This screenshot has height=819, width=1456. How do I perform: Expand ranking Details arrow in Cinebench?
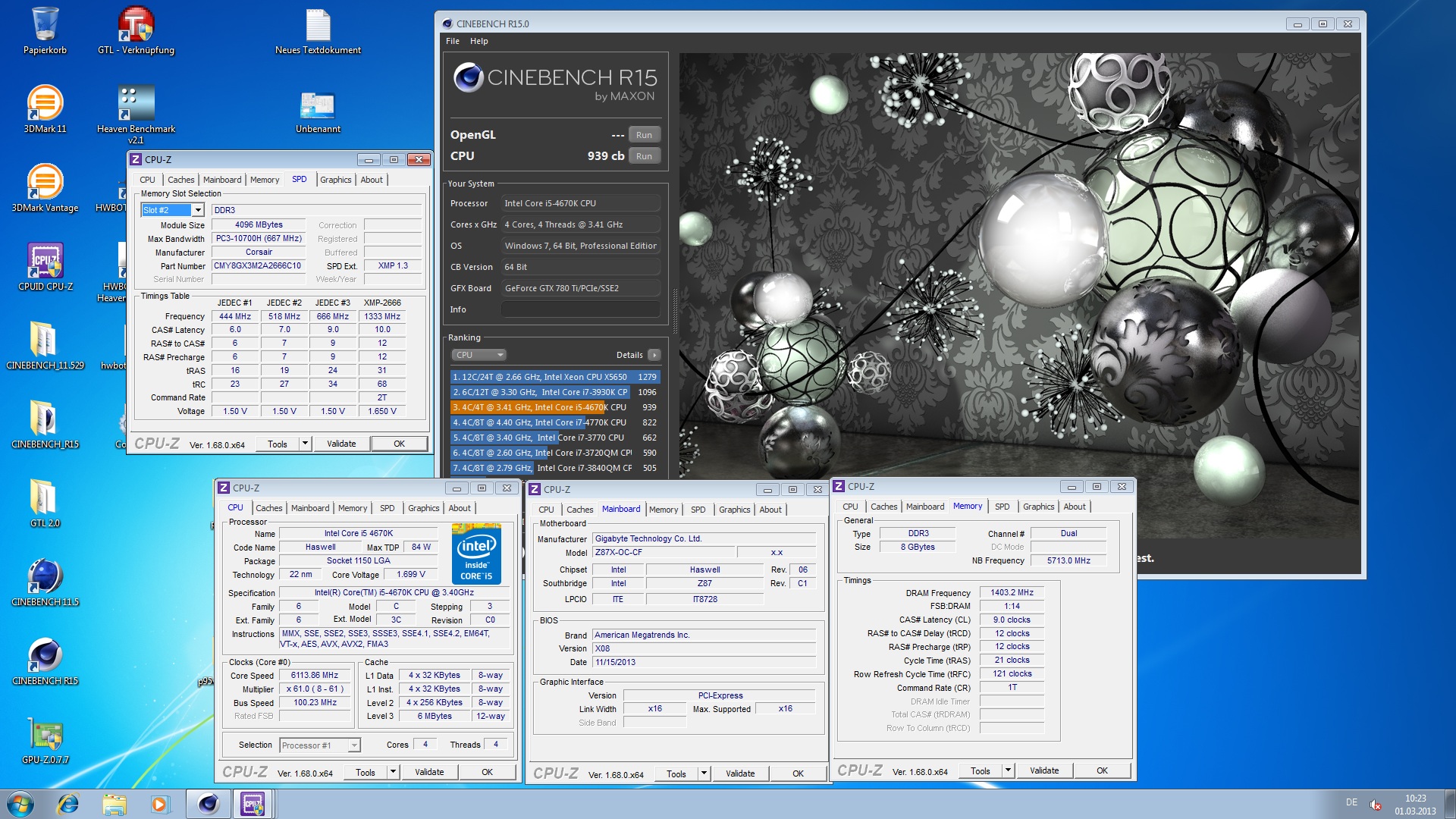[654, 355]
